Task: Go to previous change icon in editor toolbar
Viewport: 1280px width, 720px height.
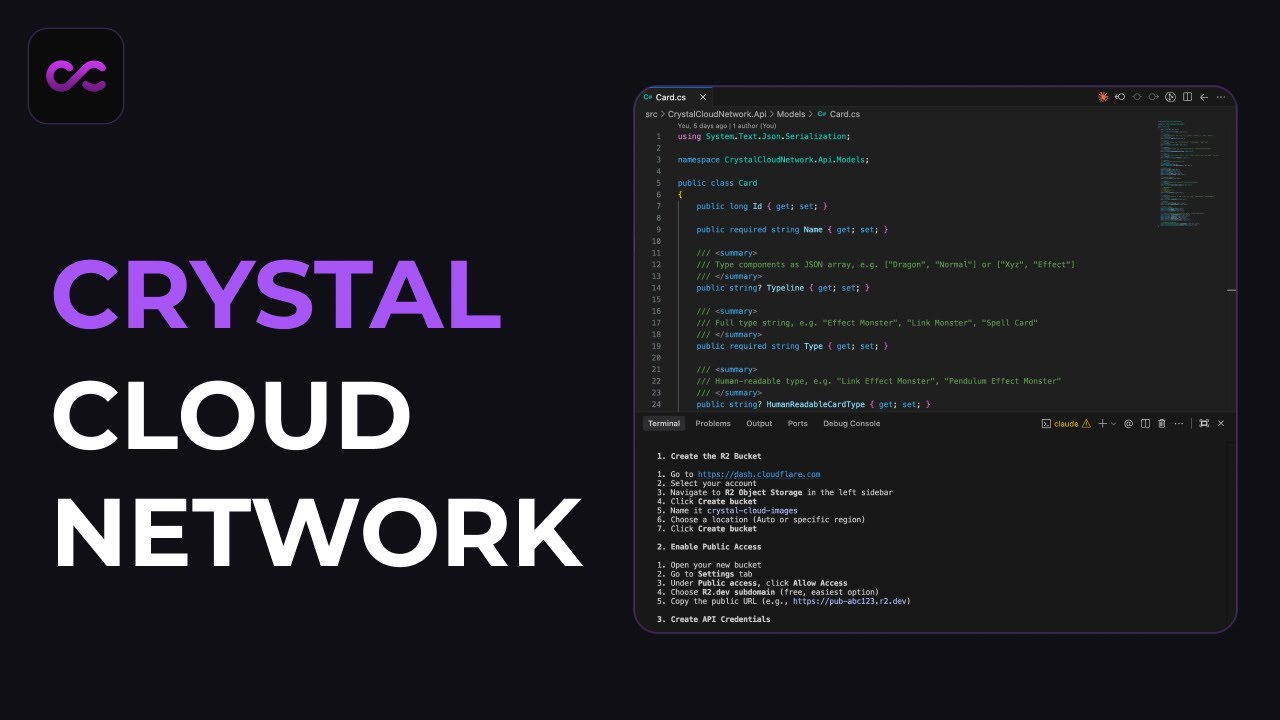Action: pos(1120,97)
